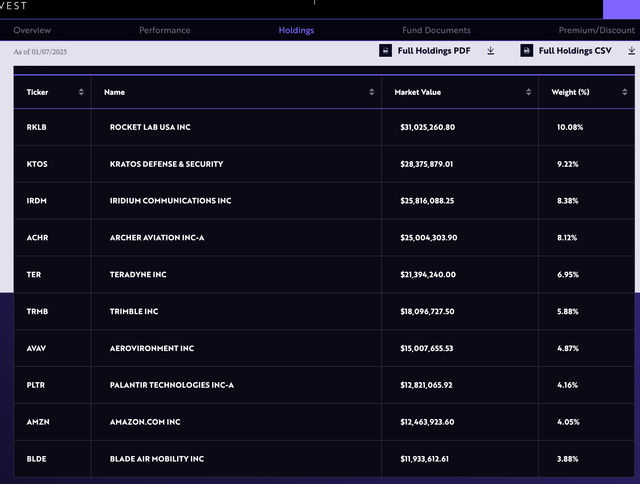Viewport: 640px width, 484px height.
Task: Click the Name column header label
Action: coord(114,92)
